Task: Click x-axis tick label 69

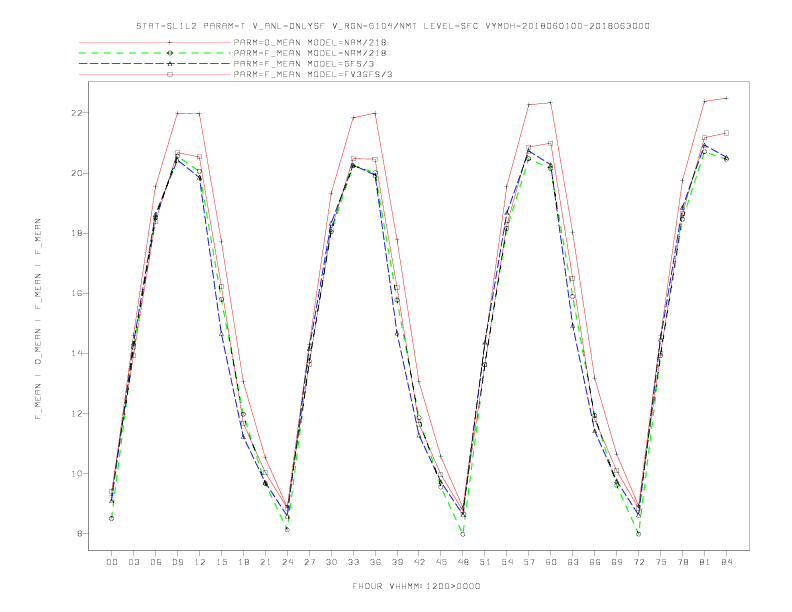Action: (x=617, y=562)
